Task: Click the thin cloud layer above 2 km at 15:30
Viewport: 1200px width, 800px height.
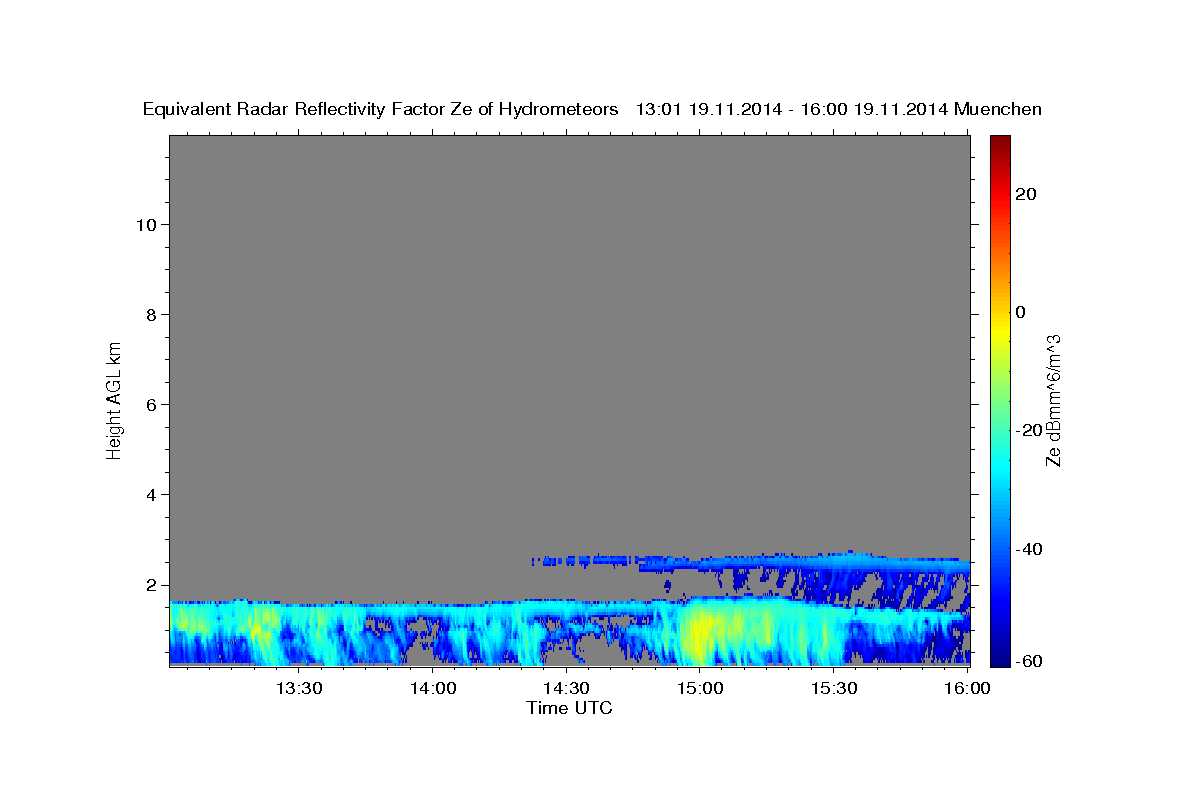Action: coord(833,563)
